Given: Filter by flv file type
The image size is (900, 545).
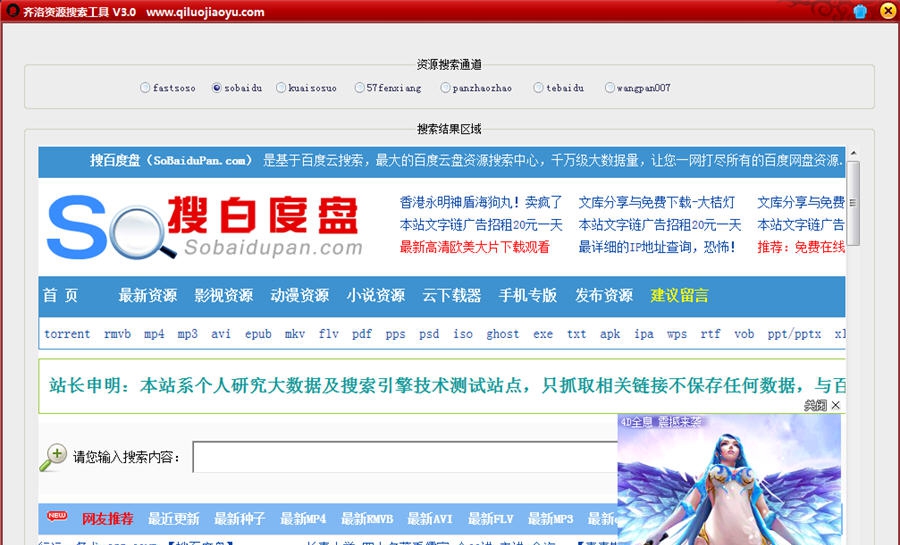Looking at the screenshot, I should coord(328,334).
